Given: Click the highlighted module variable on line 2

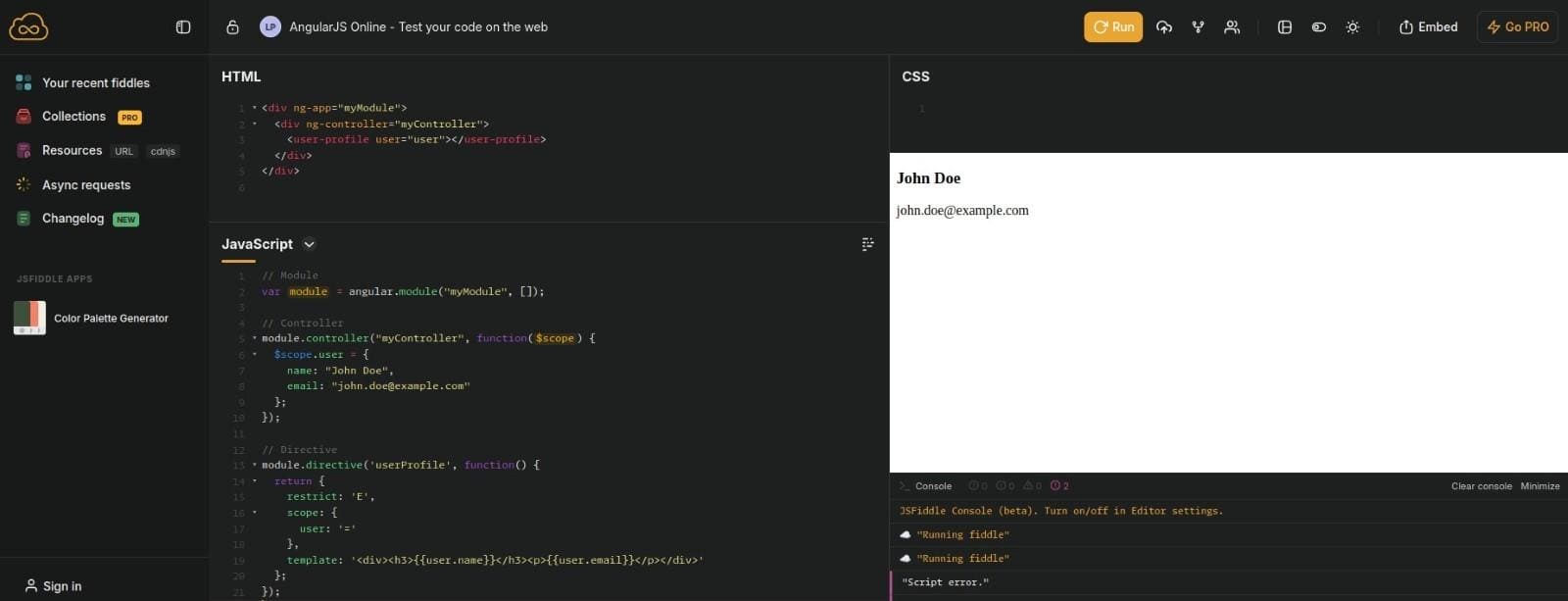Looking at the screenshot, I should tap(308, 292).
